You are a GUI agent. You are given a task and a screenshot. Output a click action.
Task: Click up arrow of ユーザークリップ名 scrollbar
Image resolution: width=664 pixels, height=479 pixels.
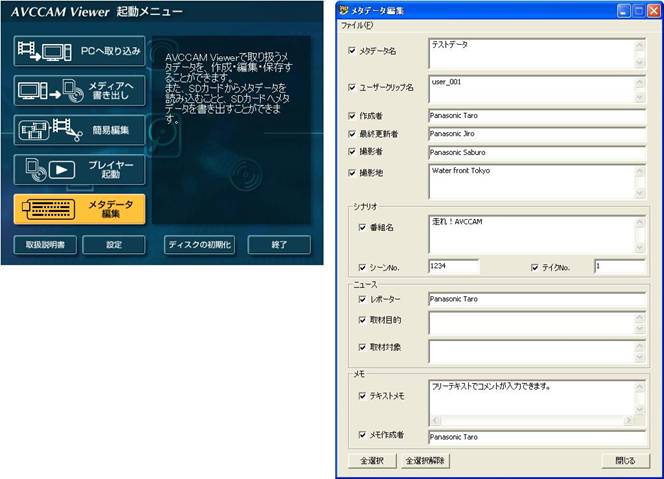[x=639, y=82]
